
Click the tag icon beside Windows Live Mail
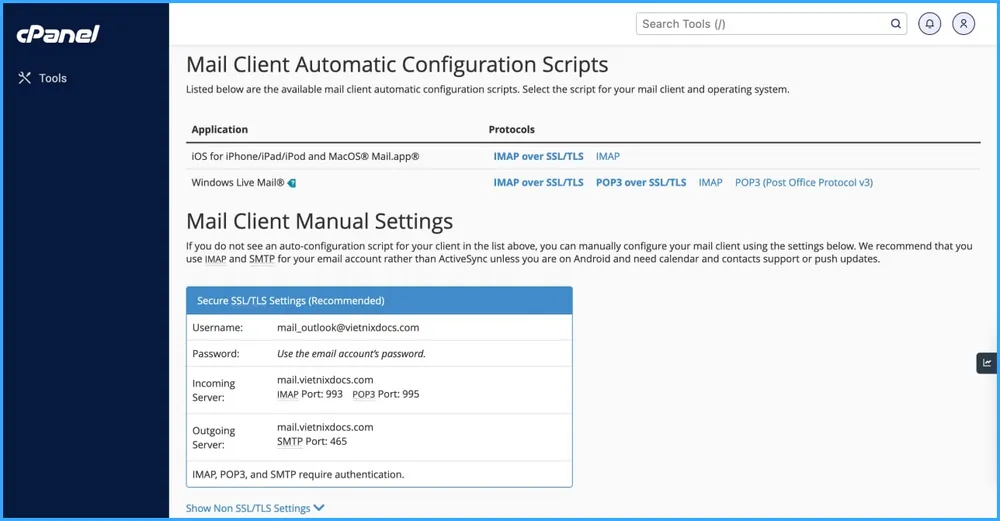[292, 183]
